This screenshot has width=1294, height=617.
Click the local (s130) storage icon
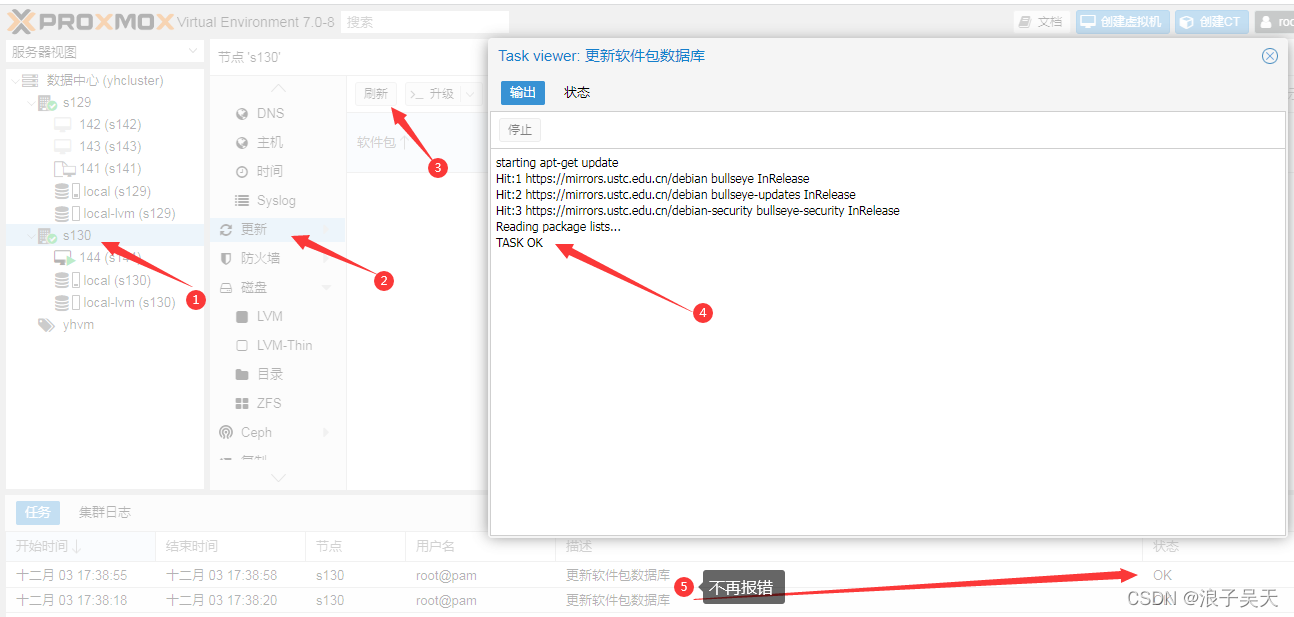pos(67,280)
